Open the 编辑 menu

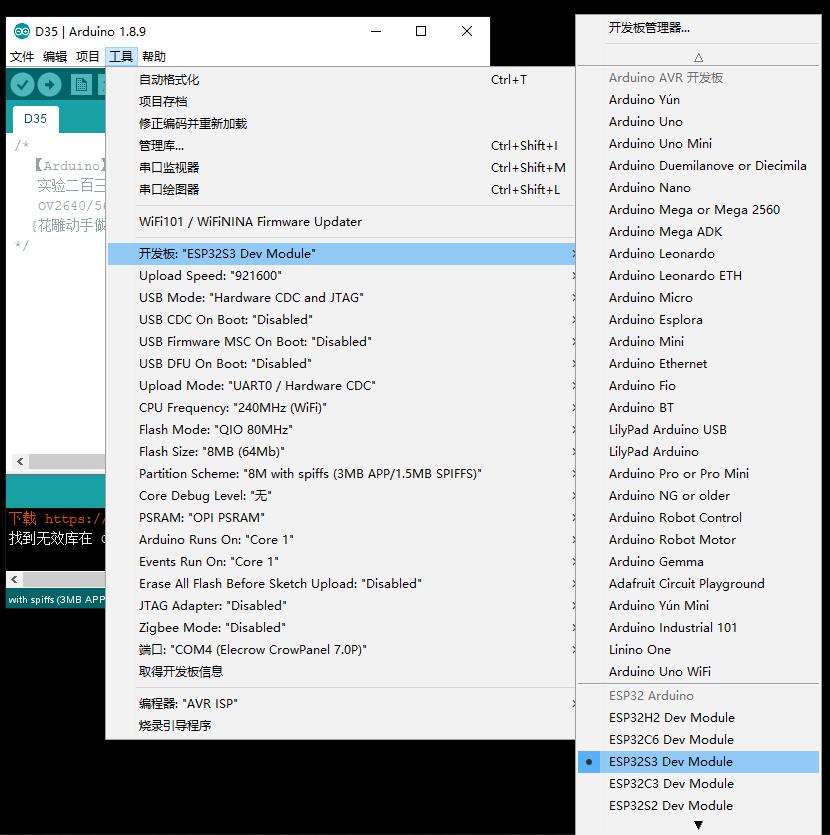55,56
